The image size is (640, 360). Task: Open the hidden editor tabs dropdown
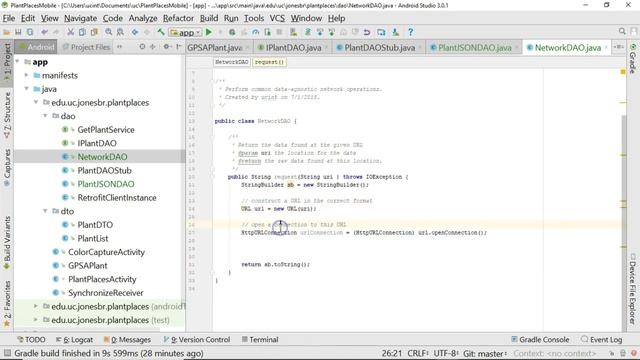pos(619,47)
